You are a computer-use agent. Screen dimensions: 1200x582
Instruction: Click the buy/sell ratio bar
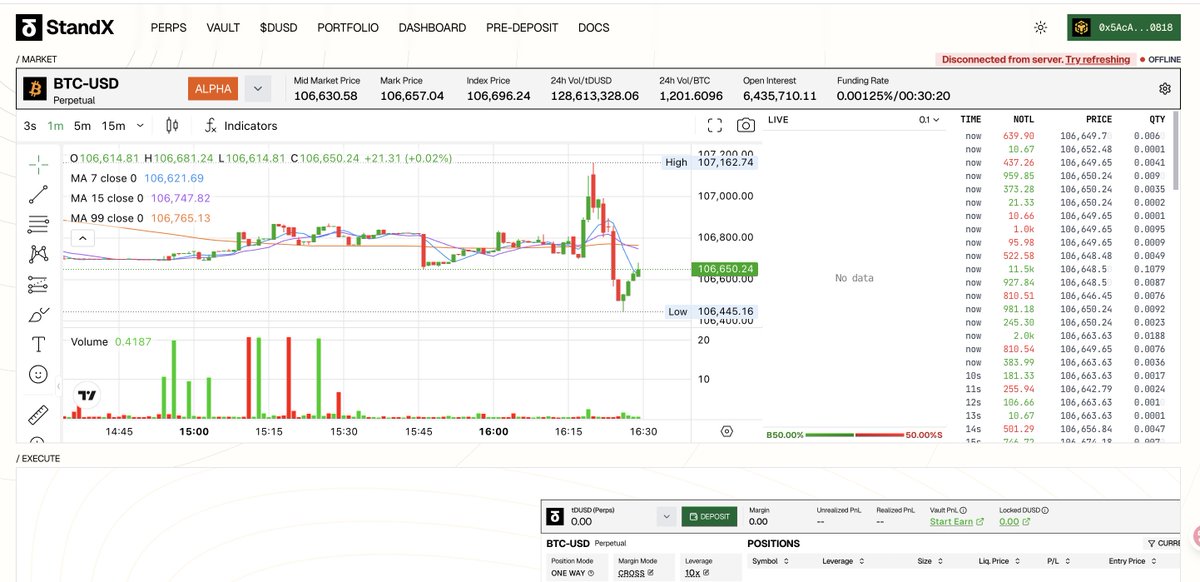click(x=855, y=435)
